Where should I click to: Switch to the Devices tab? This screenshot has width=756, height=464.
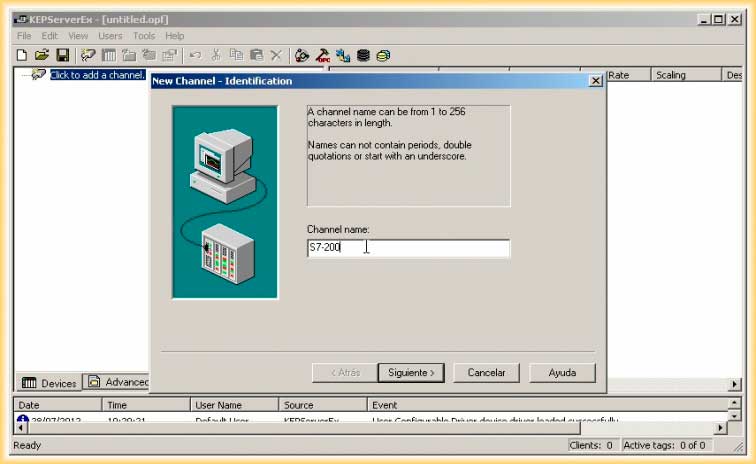[x=49, y=383]
